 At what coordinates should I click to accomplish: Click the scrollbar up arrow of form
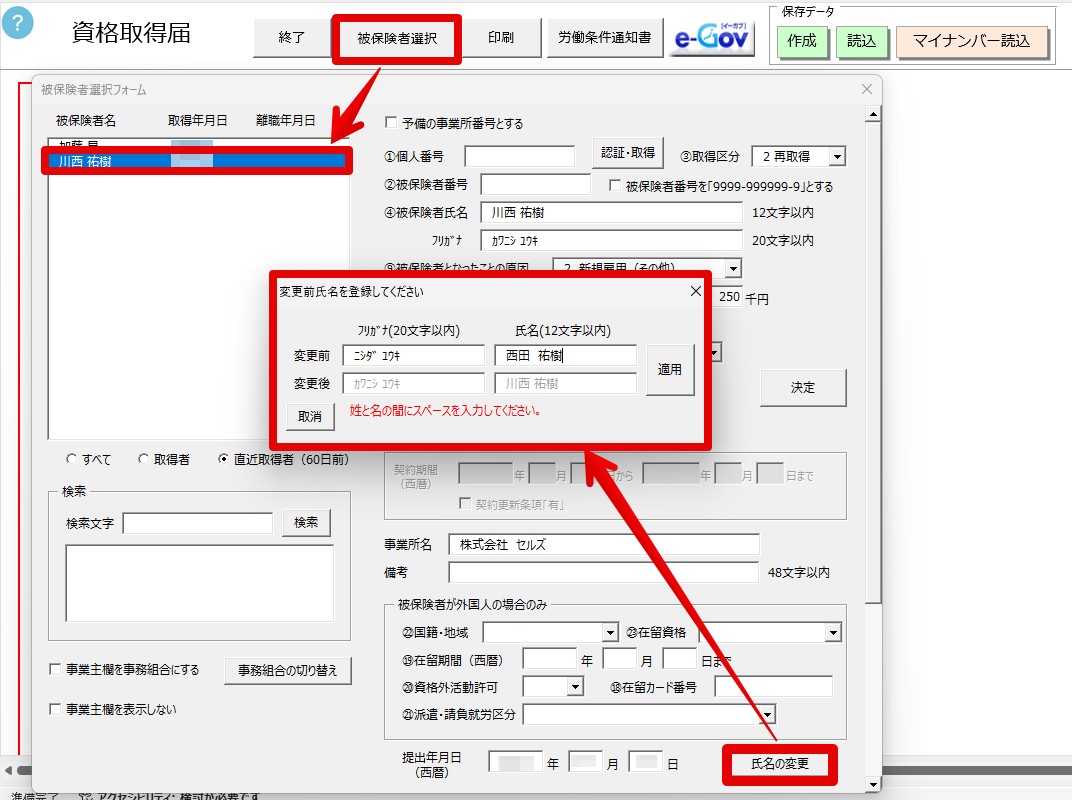[x=872, y=114]
